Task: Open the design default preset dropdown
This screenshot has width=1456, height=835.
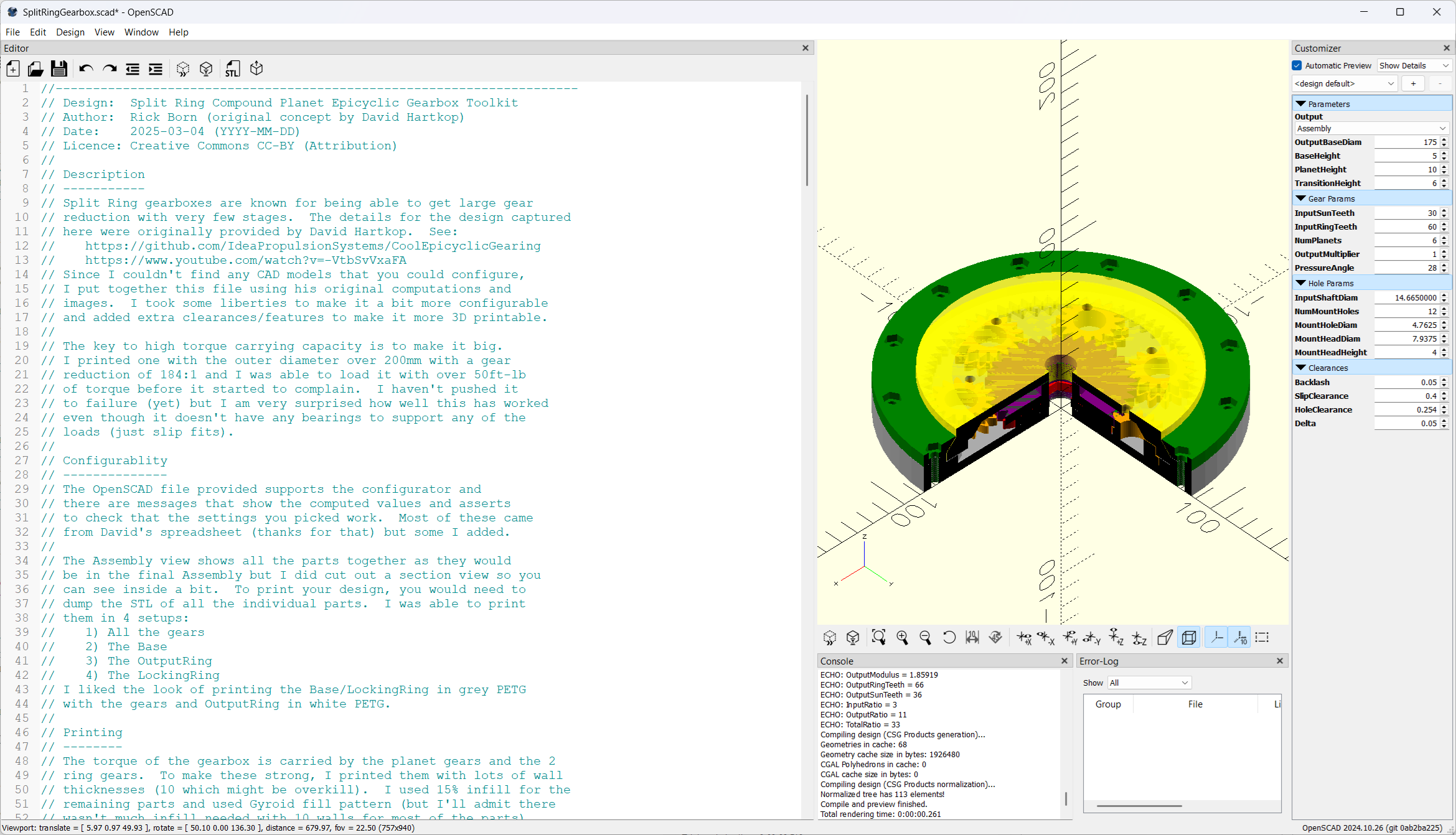Action: [x=1345, y=83]
